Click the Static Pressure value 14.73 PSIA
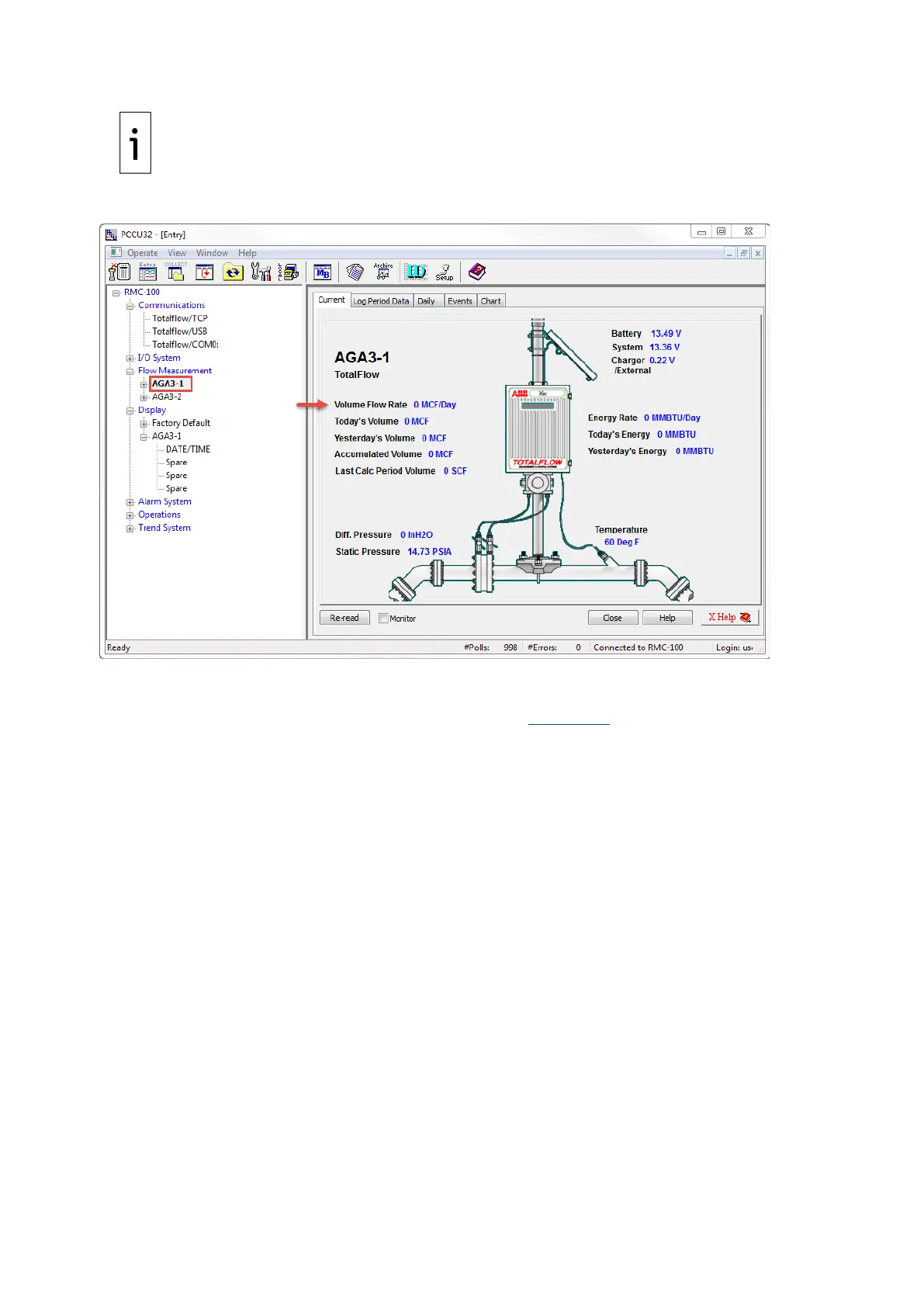 pos(429,552)
